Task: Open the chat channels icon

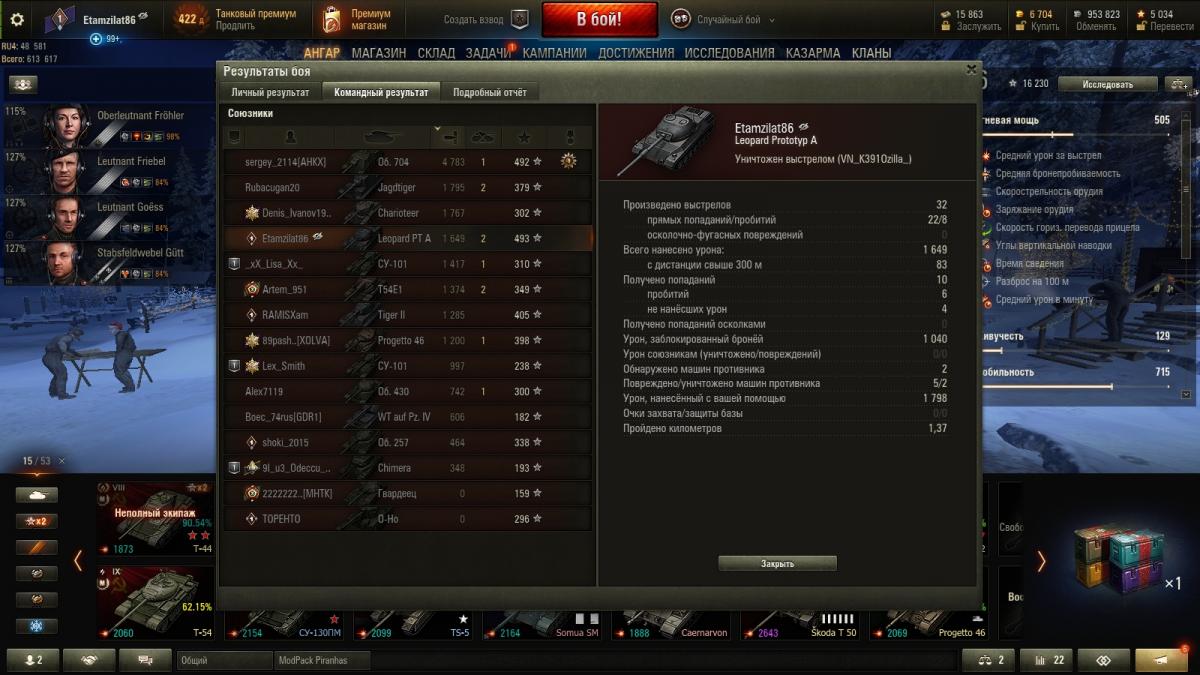Action: 146,660
